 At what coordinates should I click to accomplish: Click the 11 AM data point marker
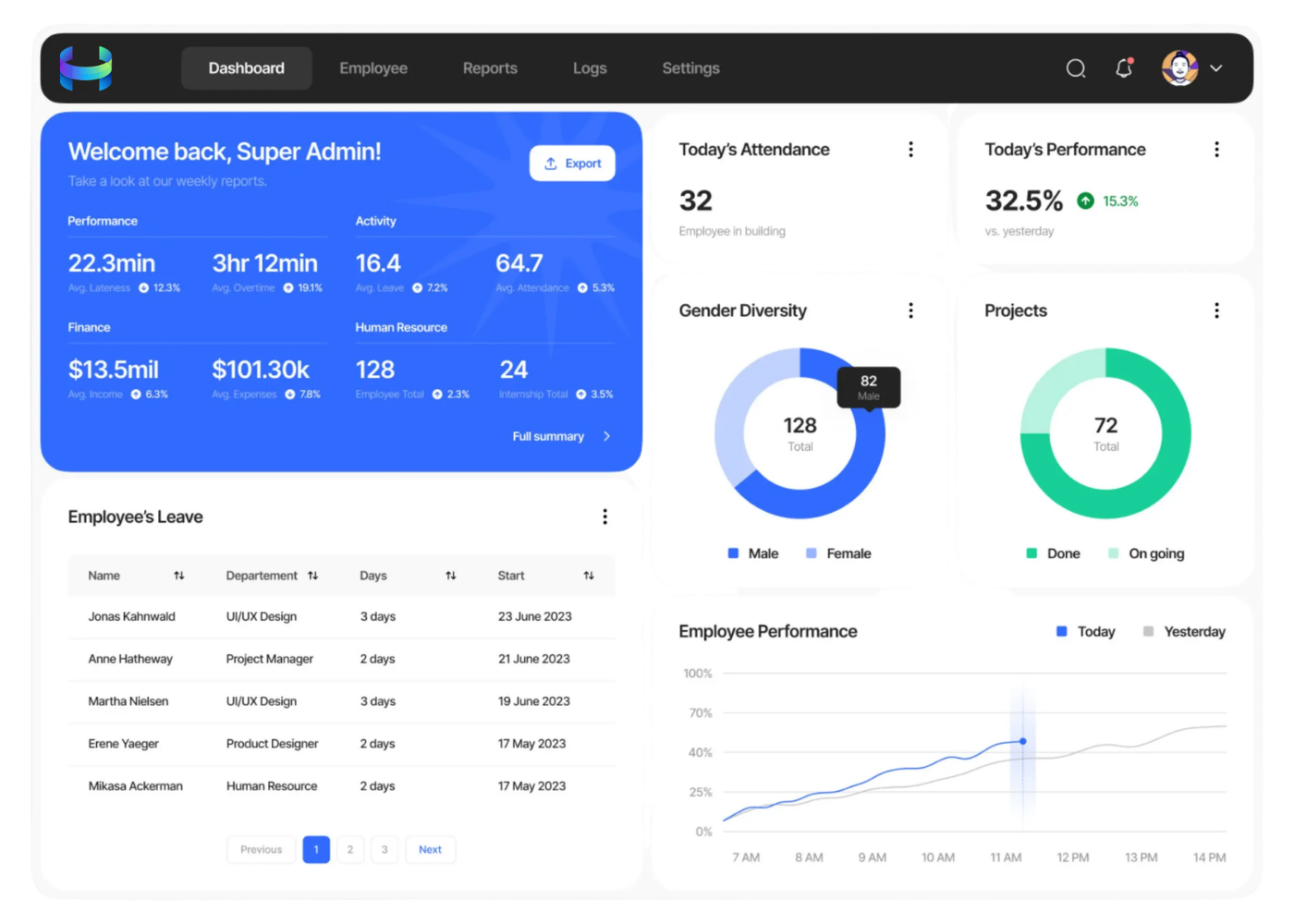point(1022,741)
